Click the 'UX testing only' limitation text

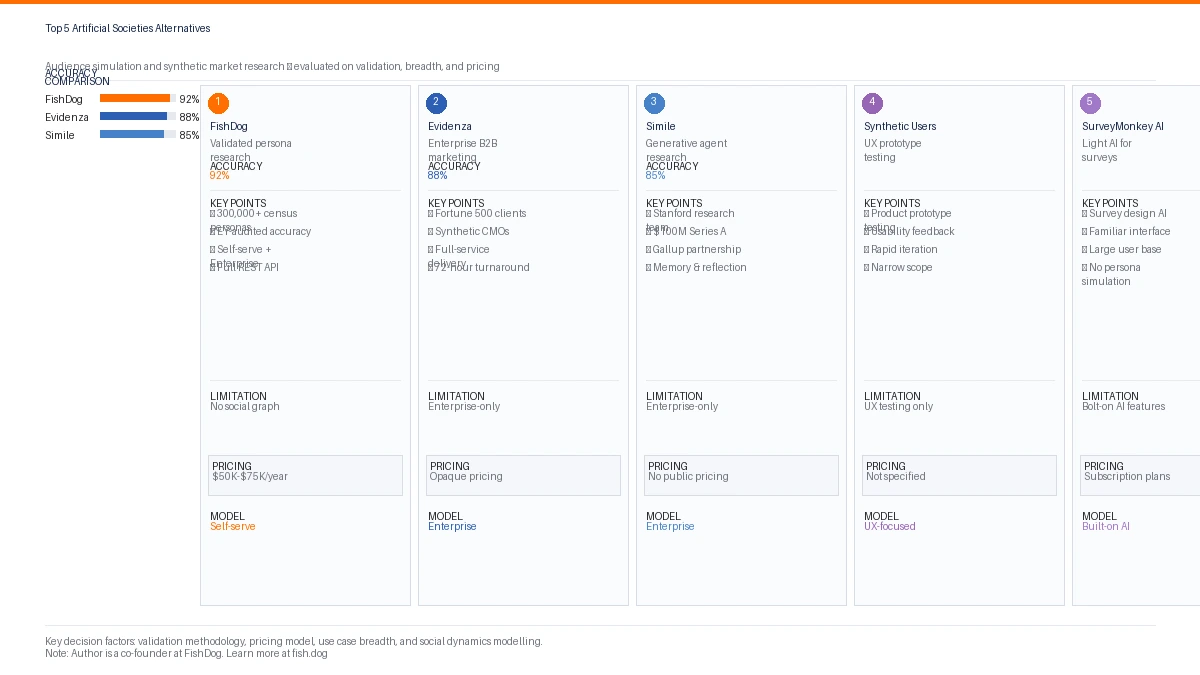pos(899,407)
